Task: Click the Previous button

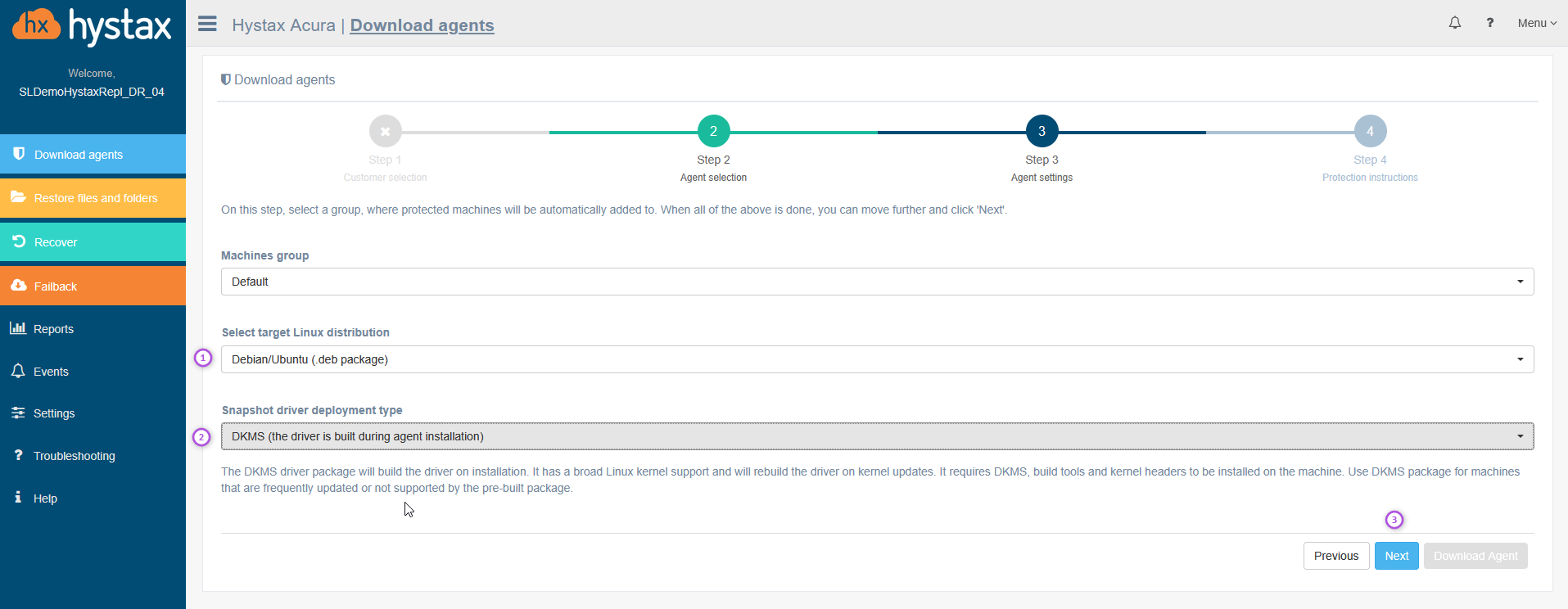Action: [x=1335, y=556]
